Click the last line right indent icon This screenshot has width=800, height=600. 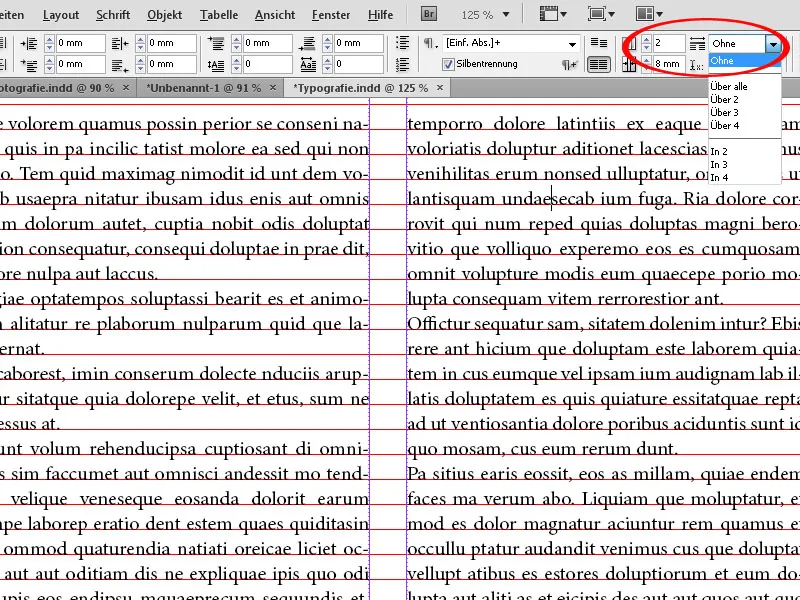[x=120, y=65]
